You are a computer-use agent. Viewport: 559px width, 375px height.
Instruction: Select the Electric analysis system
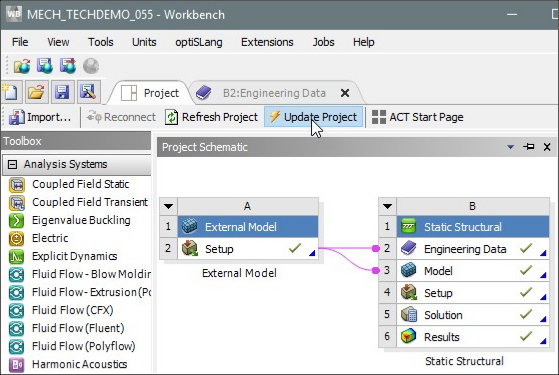pyautogui.click(x=50, y=238)
